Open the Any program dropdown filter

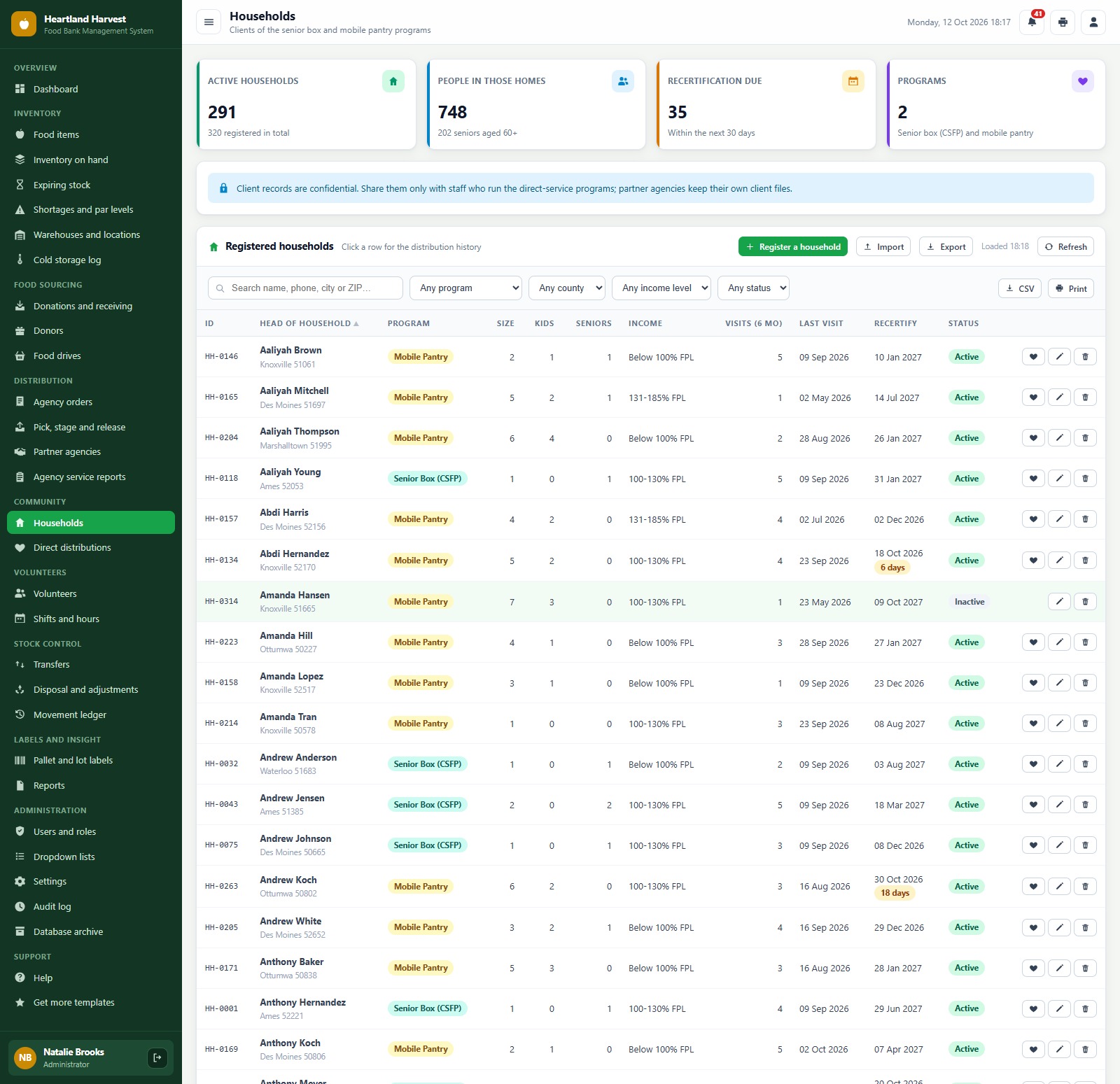465,288
